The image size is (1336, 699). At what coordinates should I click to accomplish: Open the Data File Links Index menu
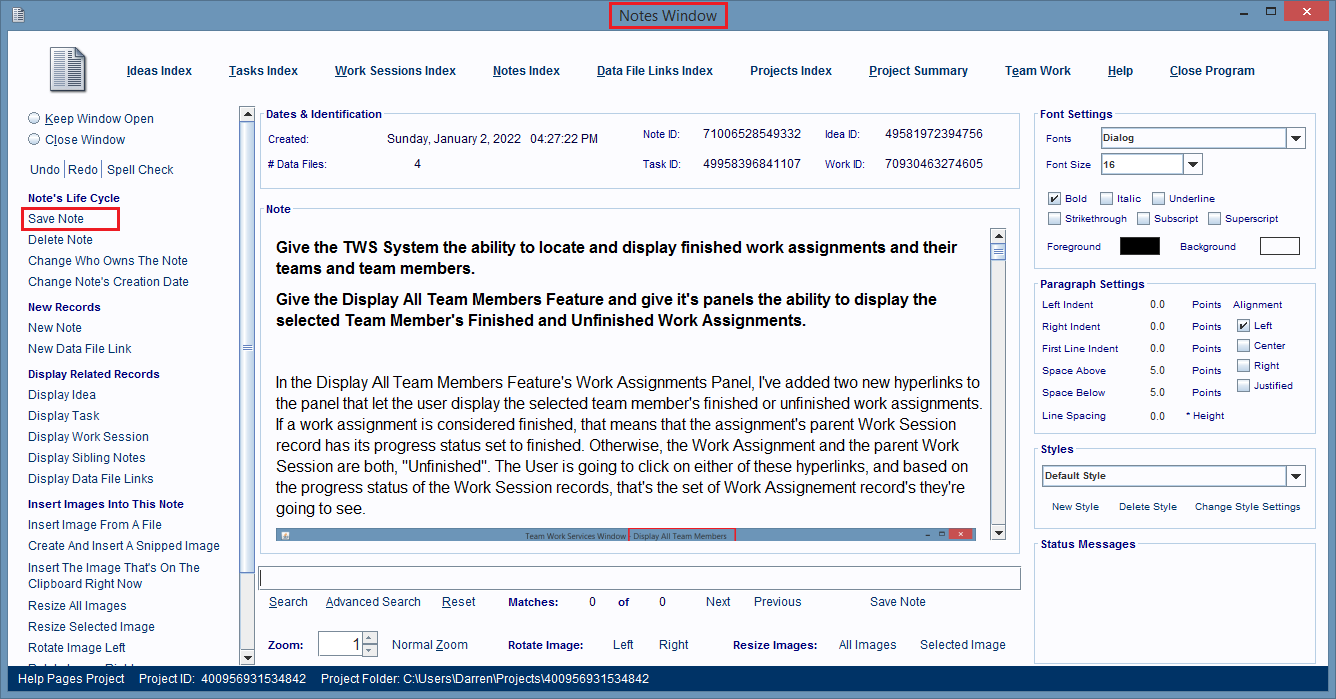pyautogui.click(x=655, y=71)
